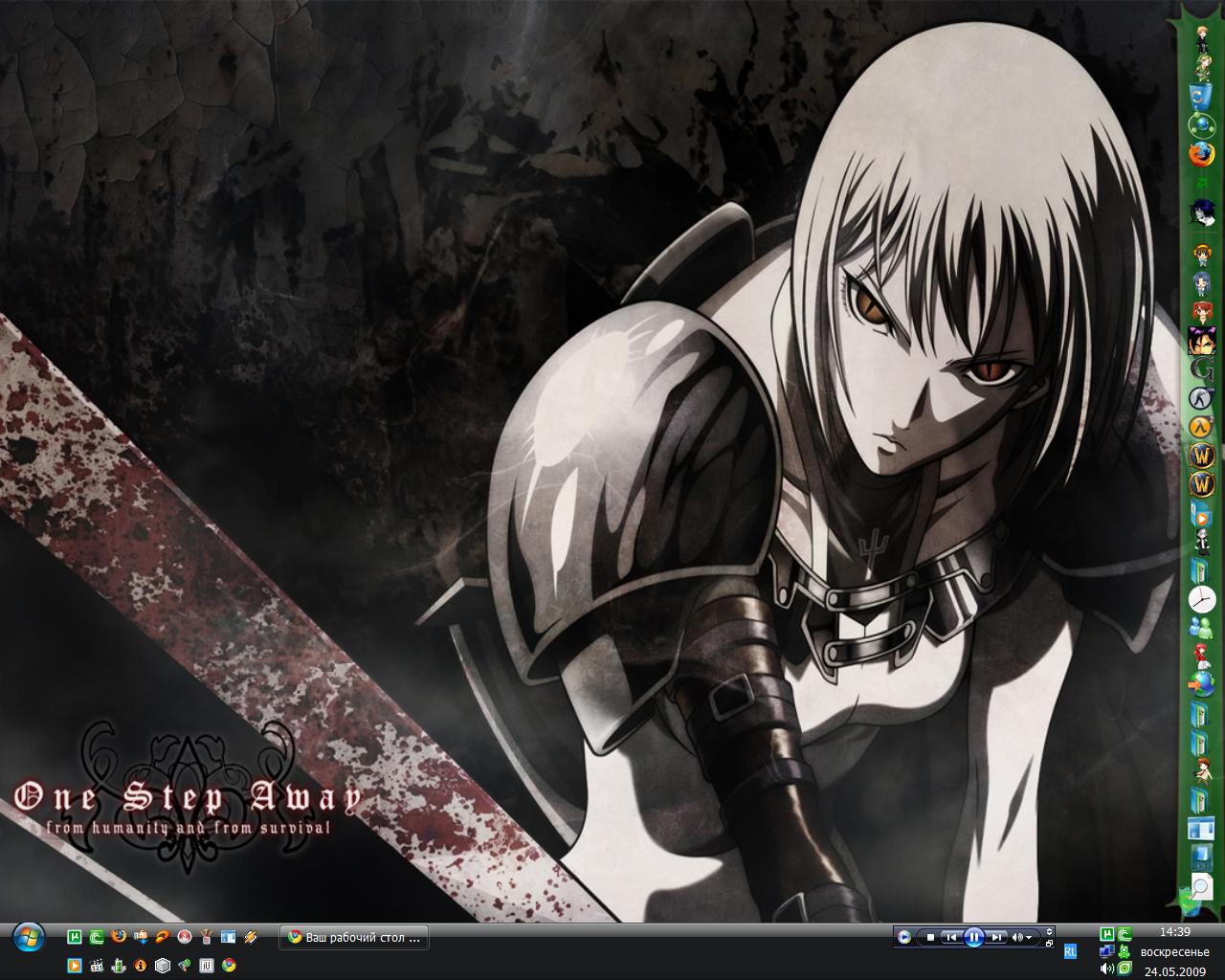This screenshot has height=980, width=1225.
Task: Click uTorrent icon in system tray
Action: (x=1107, y=934)
